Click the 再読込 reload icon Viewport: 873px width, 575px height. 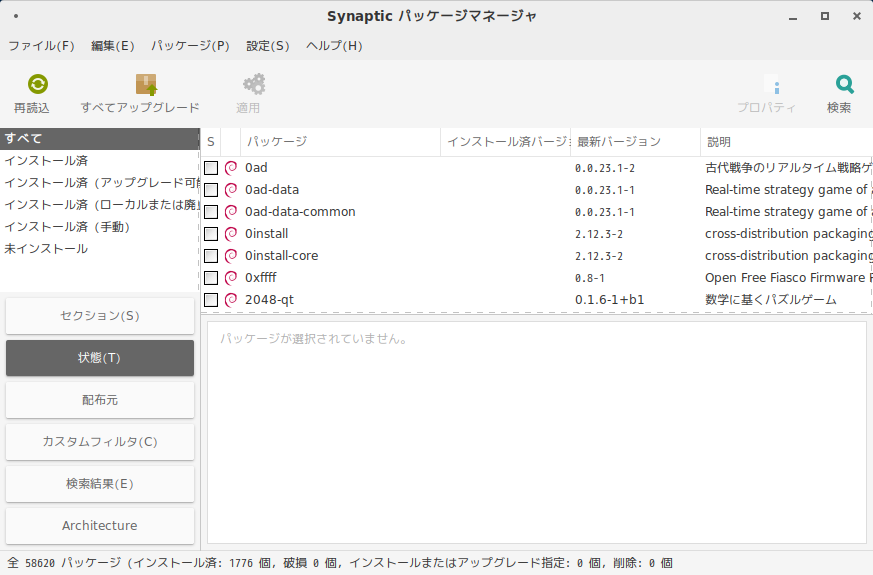[38, 84]
